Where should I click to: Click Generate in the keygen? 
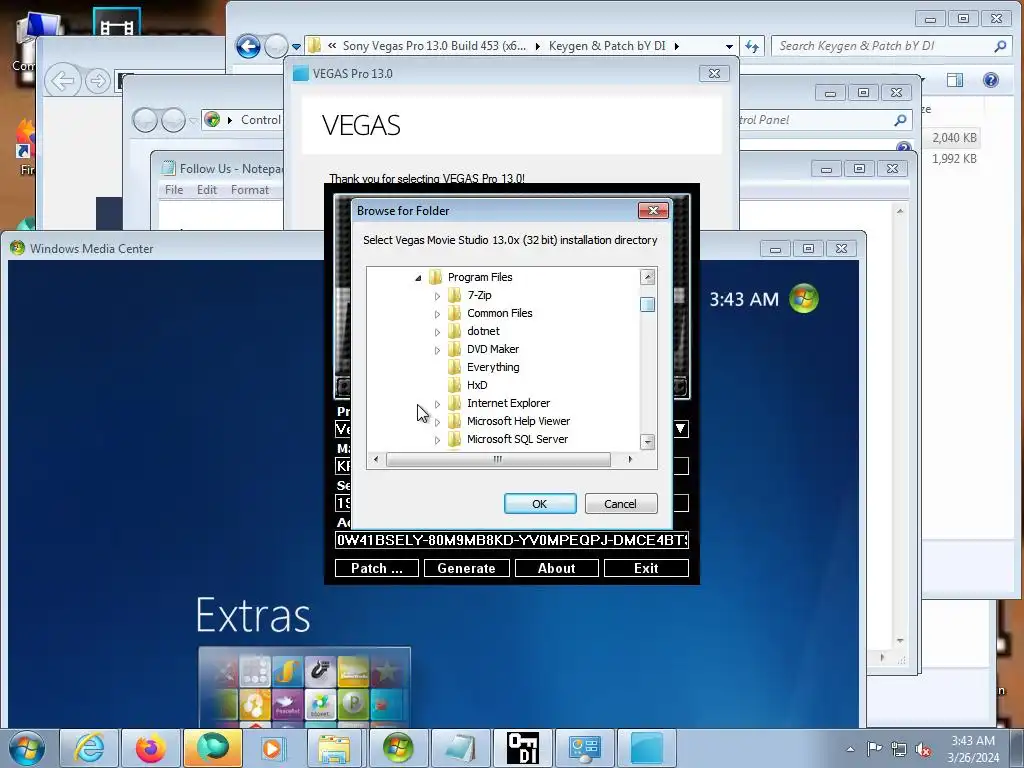(466, 568)
